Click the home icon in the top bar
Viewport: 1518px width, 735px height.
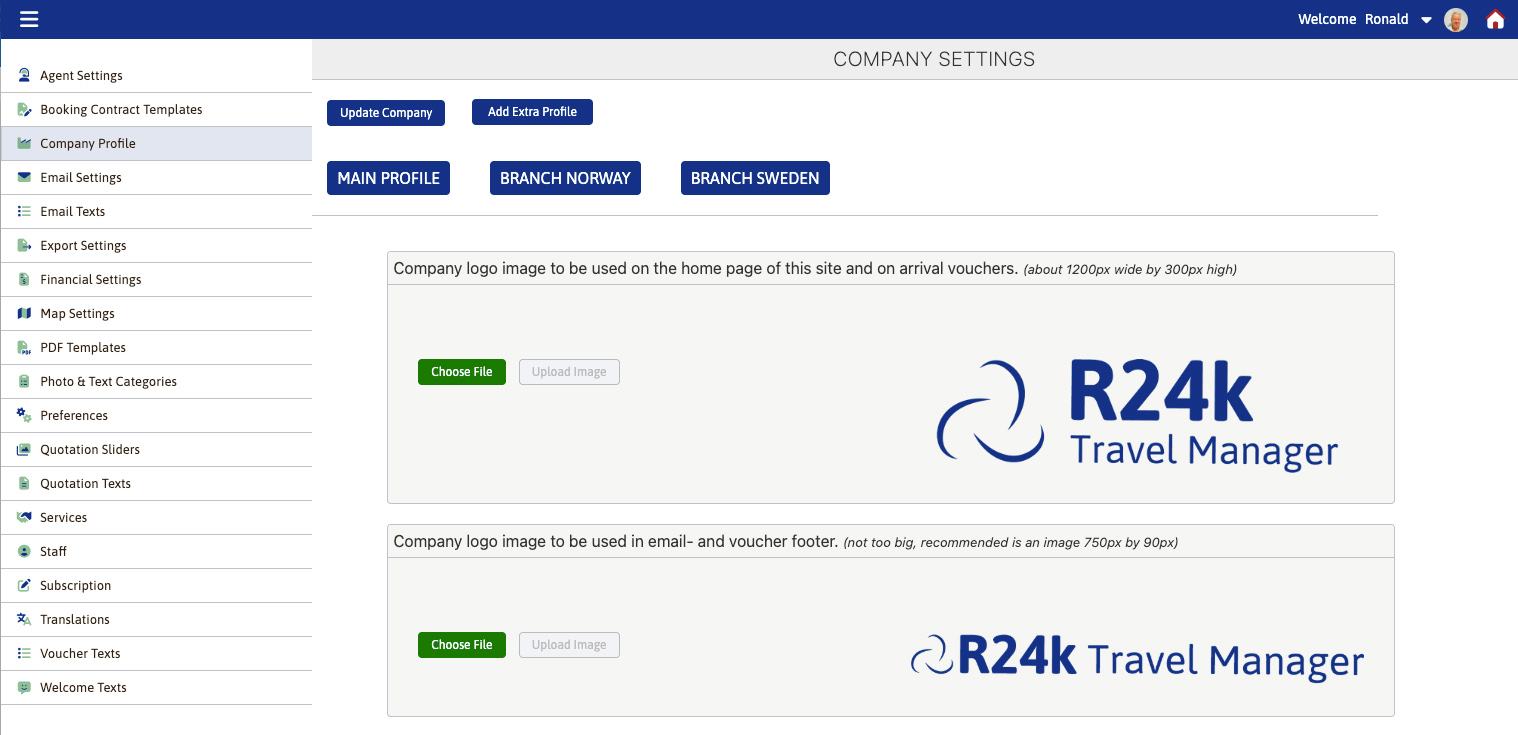1495,19
